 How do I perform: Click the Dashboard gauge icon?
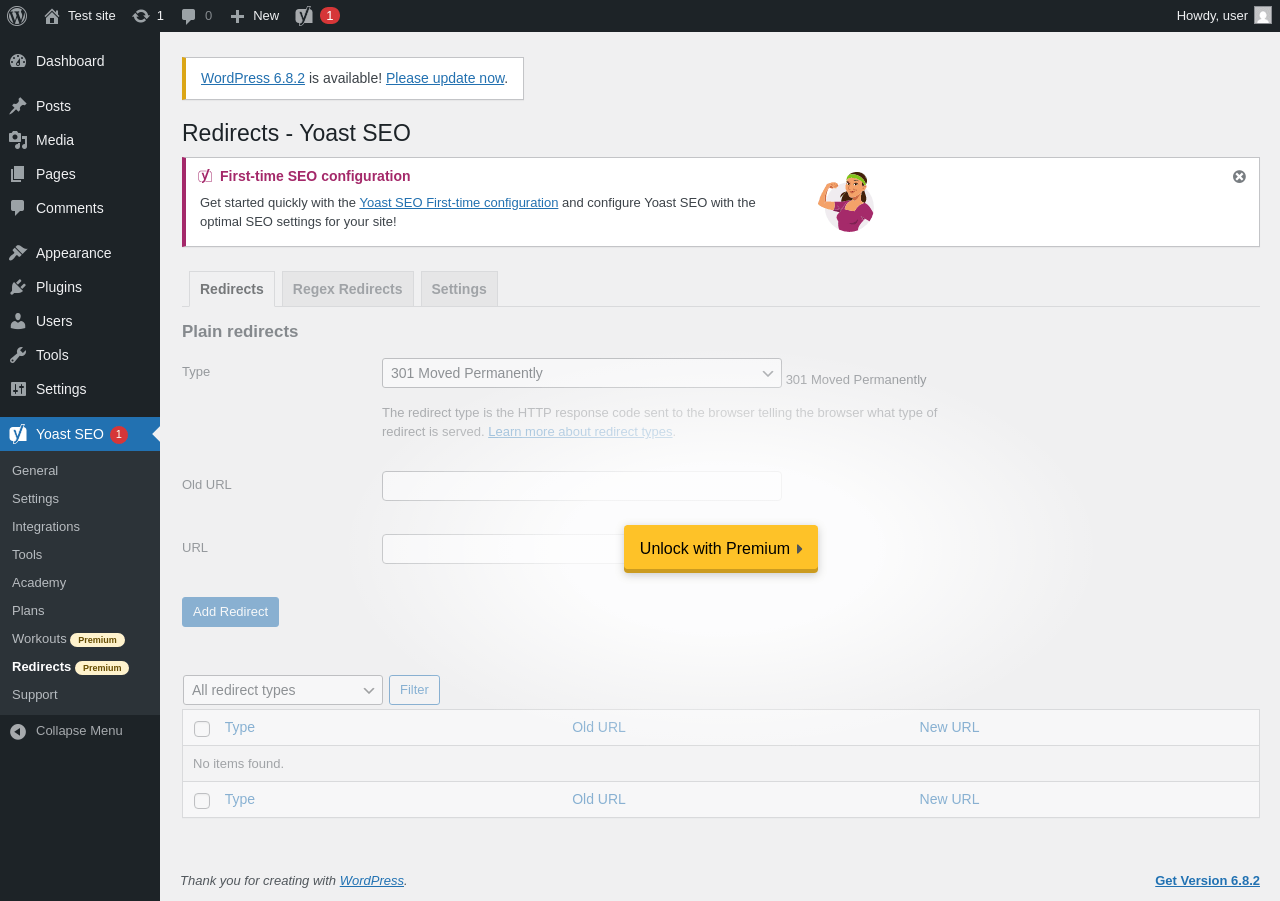pyautogui.click(x=18, y=61)
